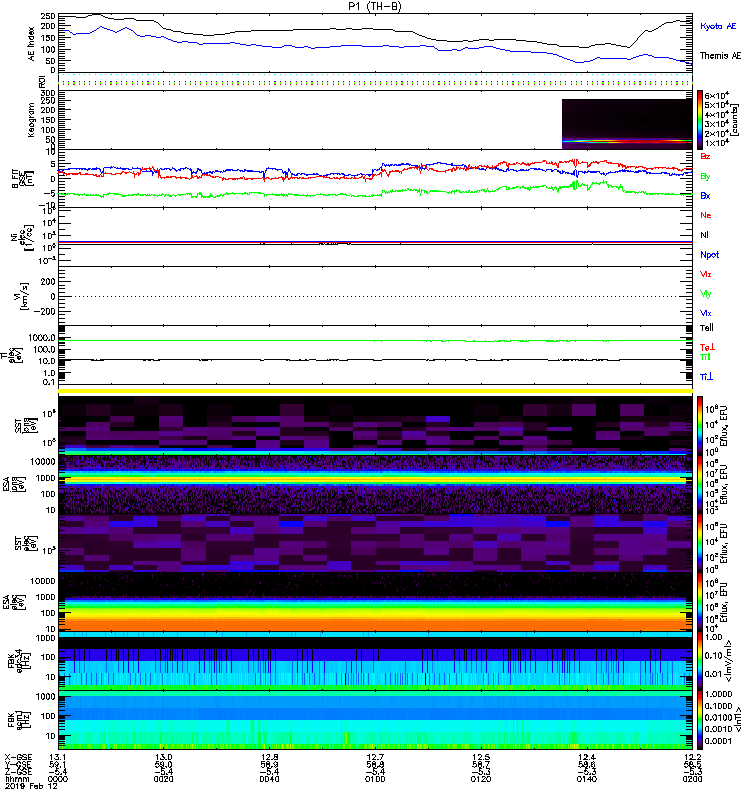
Task: Click the <|mV/m|> colorbar unit label
Action: click(x=729, y=661)
